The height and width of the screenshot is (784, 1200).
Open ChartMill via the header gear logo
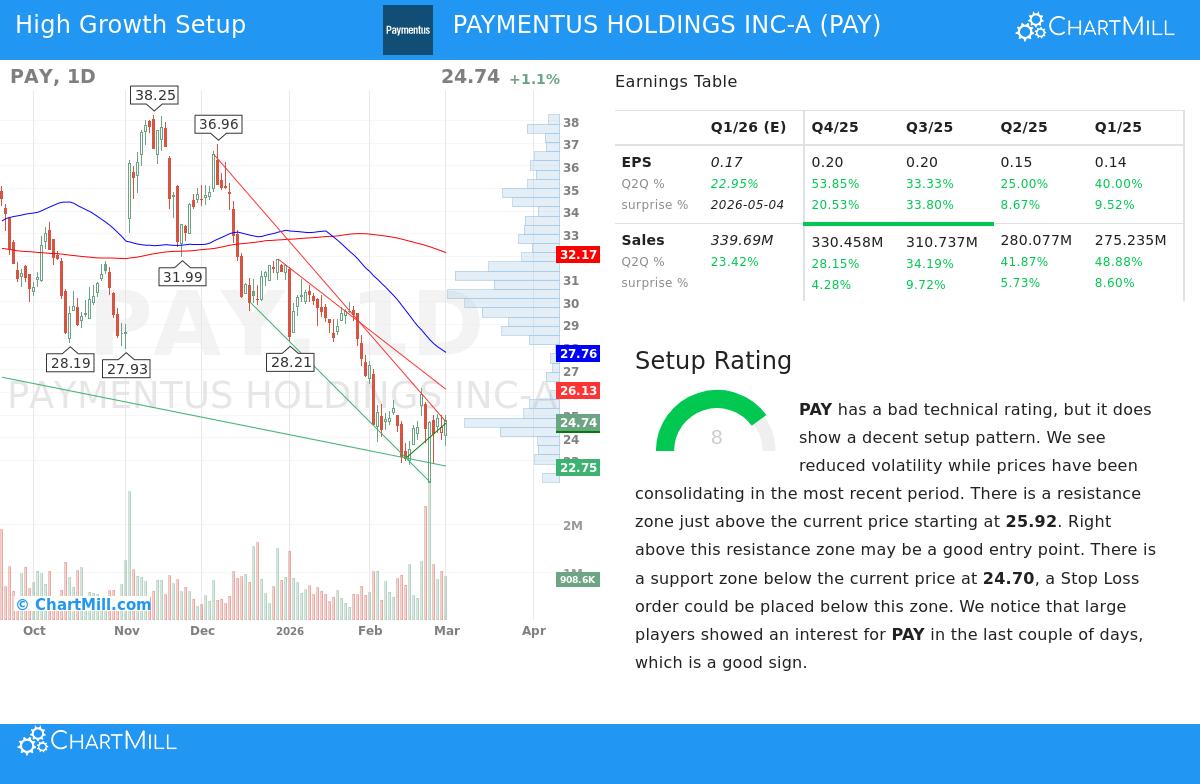pyautogui.click(x=1030, y=26)
